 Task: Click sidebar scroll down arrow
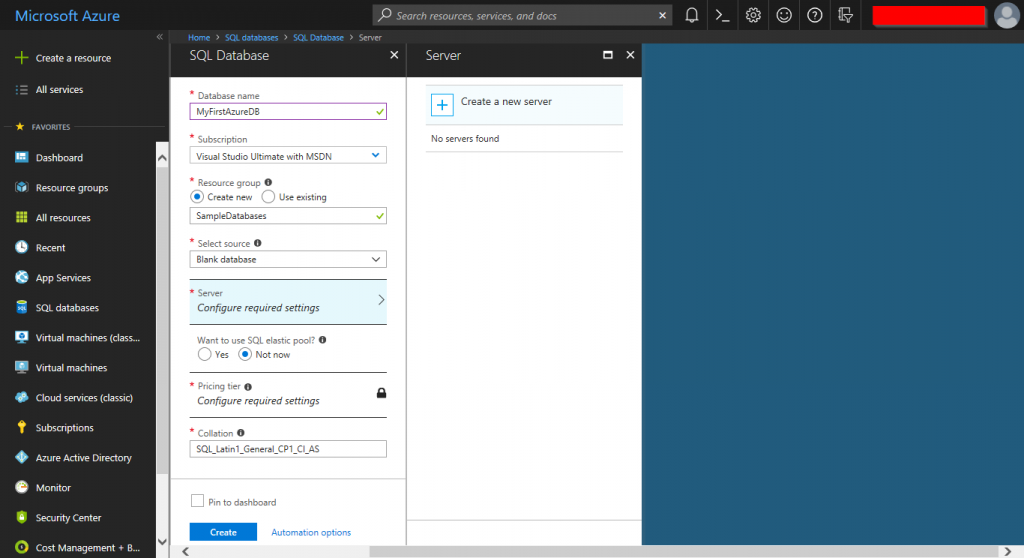[162, 542]
